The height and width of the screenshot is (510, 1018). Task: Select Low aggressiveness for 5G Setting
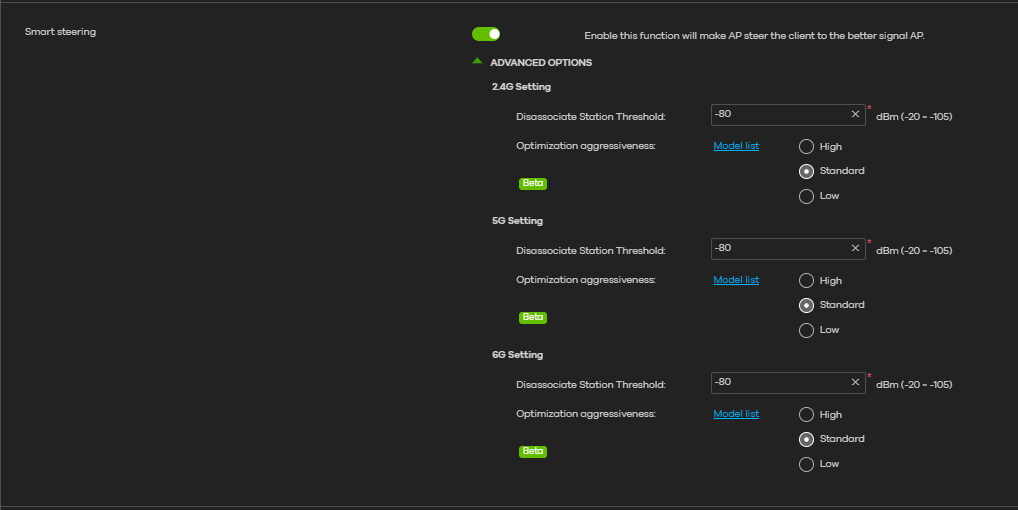(806, 330)
